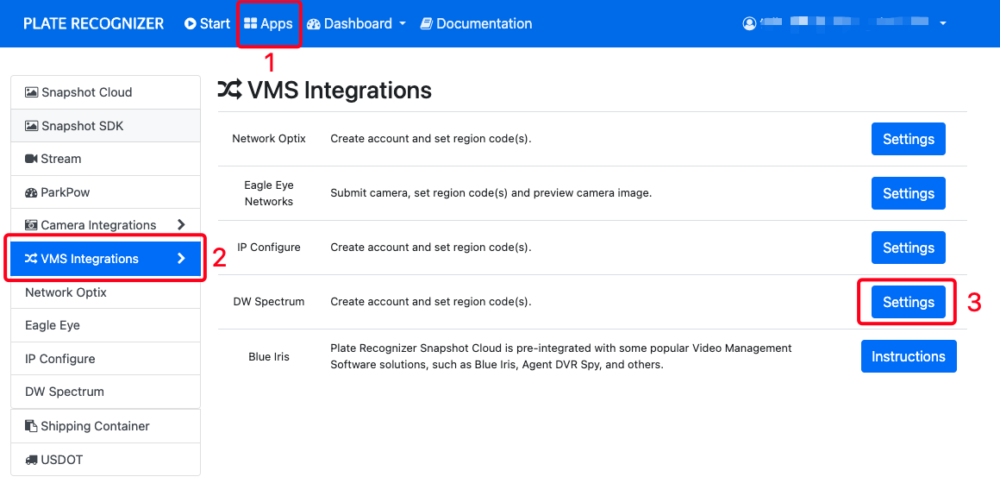Select Stream in sidebar
The width and height of the screenshot is (1000, 502).
pyautogui.click(x=106, y=159)
